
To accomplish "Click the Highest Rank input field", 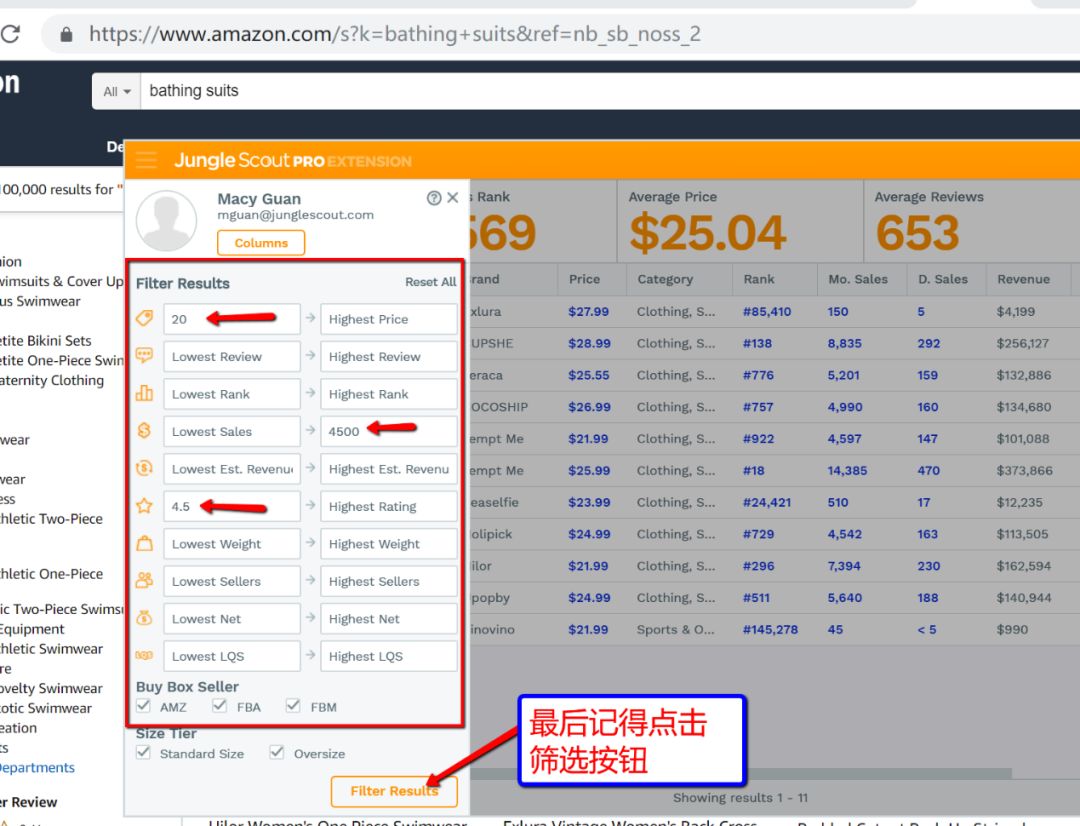I will [x=388, y=394].
